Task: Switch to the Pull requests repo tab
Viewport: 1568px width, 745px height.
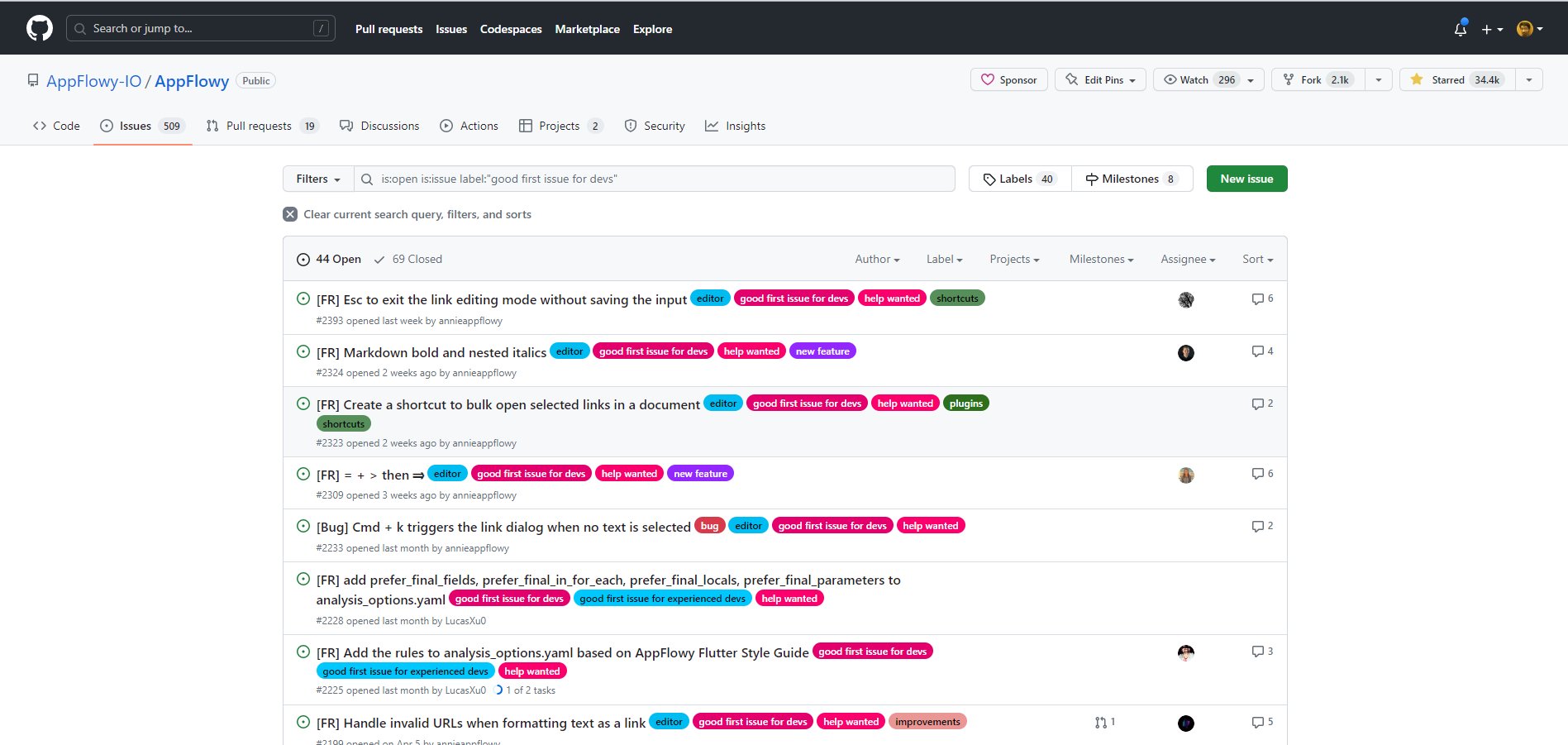Action: tap(261, 126)
